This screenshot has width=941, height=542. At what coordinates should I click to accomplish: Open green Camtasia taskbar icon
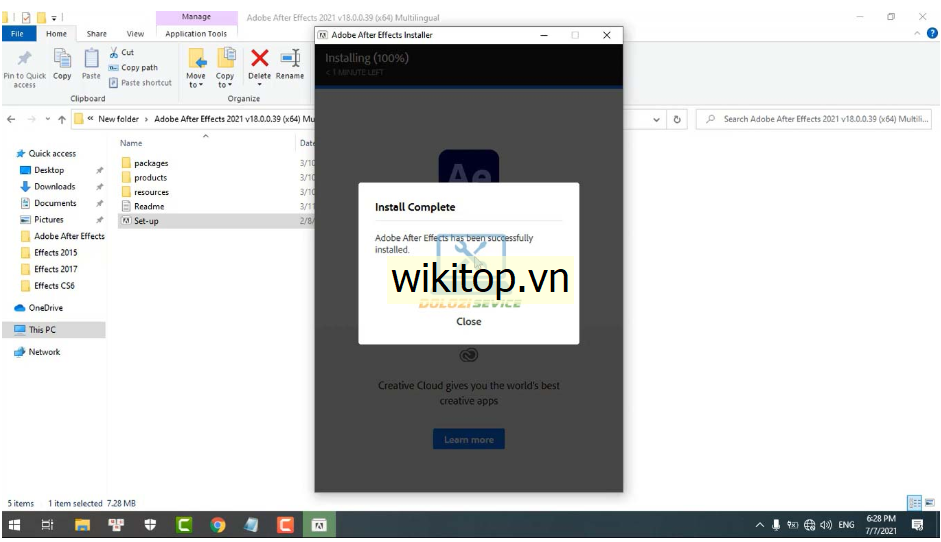click(x=184, y=525)
